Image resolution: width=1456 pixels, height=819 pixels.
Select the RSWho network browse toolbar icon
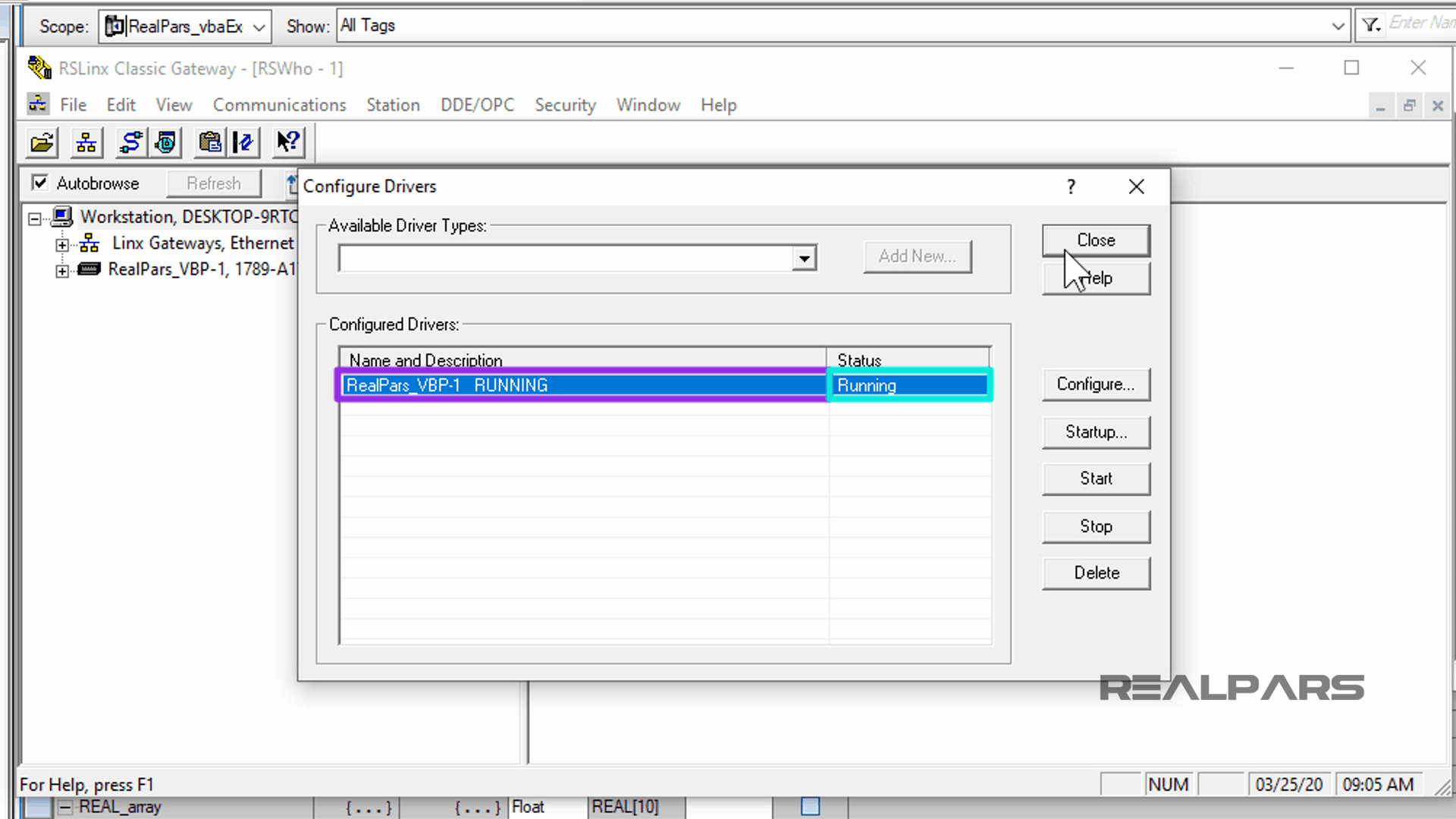[x=86, y=142]
